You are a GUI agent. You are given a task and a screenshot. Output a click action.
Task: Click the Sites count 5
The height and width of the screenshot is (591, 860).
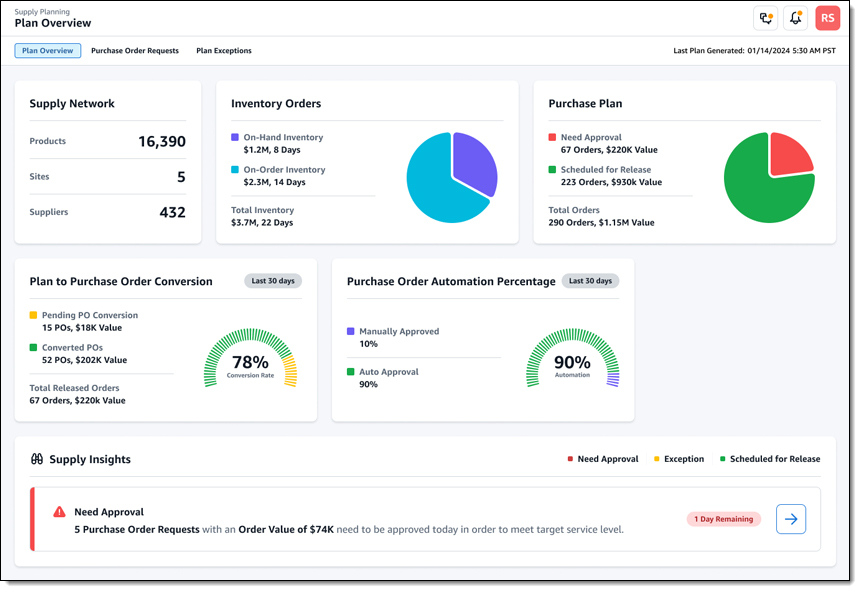click(181, 177)
